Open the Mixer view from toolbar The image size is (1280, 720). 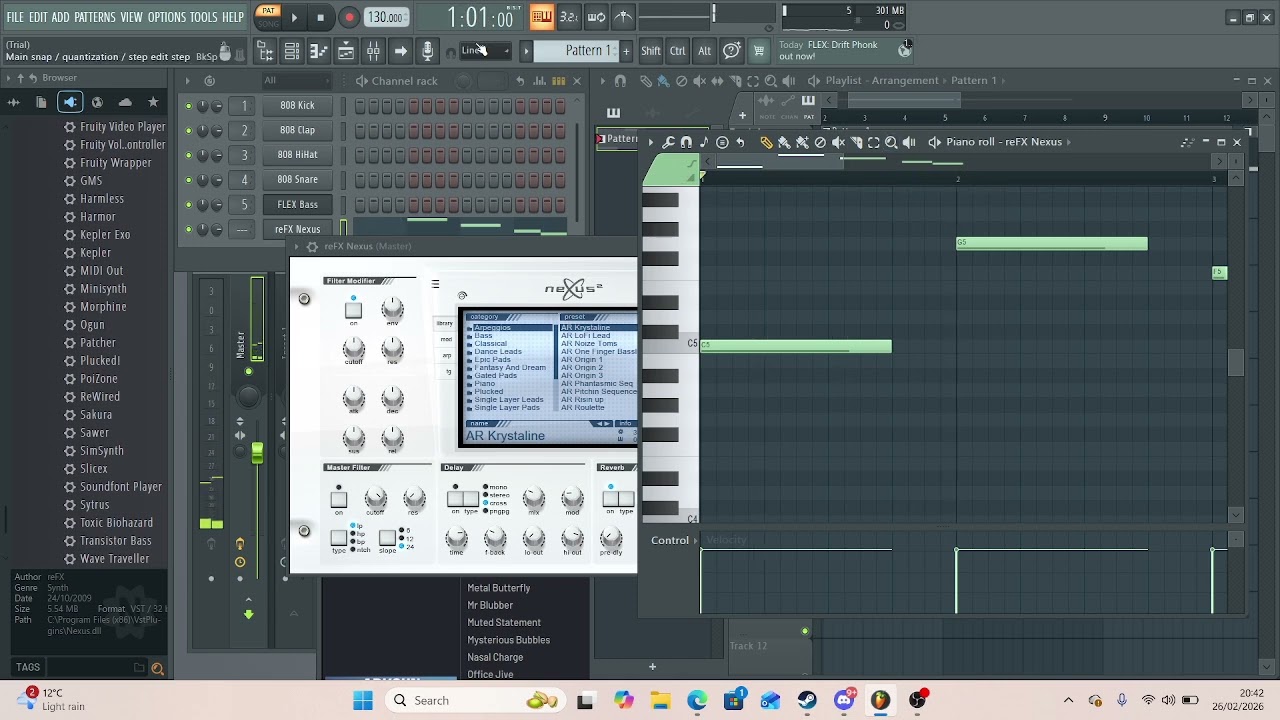tap(372, 51)
